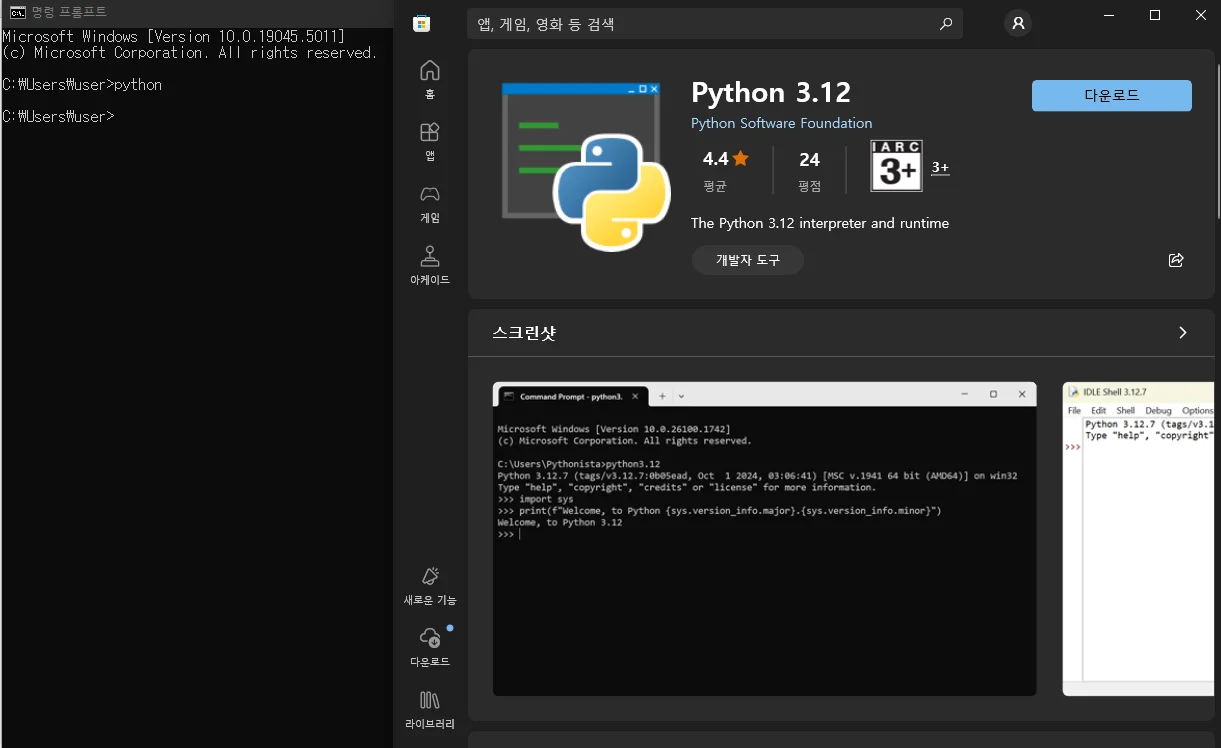Click the download Python 3.12 button
Image resolution: width=1221 pixels, height=748 pixels.
(x=1112, y=96)
